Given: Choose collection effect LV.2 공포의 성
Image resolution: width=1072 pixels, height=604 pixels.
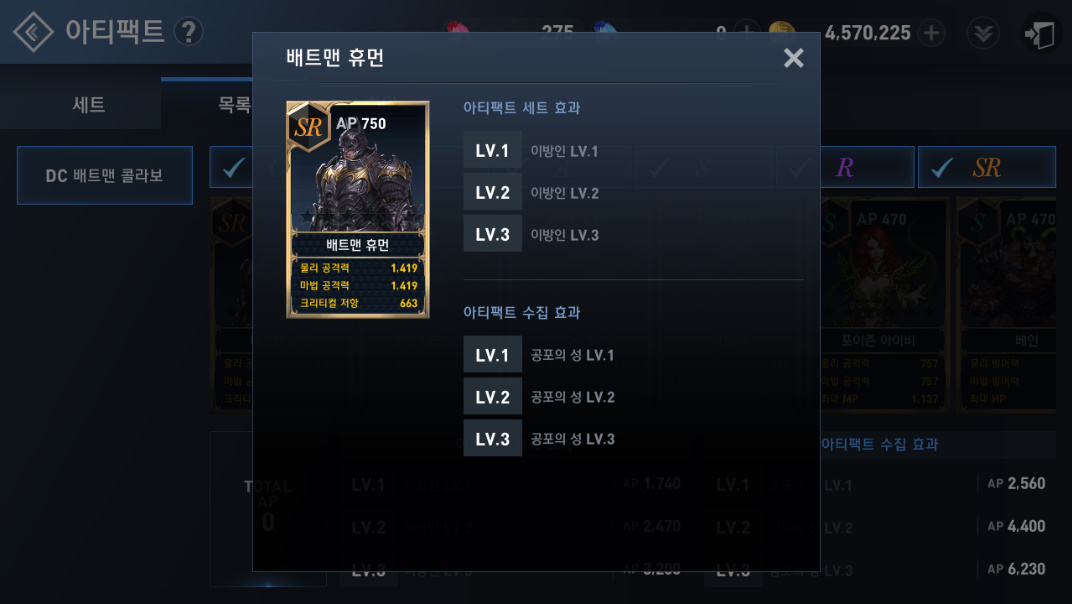Looking at the screenshot, I should [x=633, y=397].
